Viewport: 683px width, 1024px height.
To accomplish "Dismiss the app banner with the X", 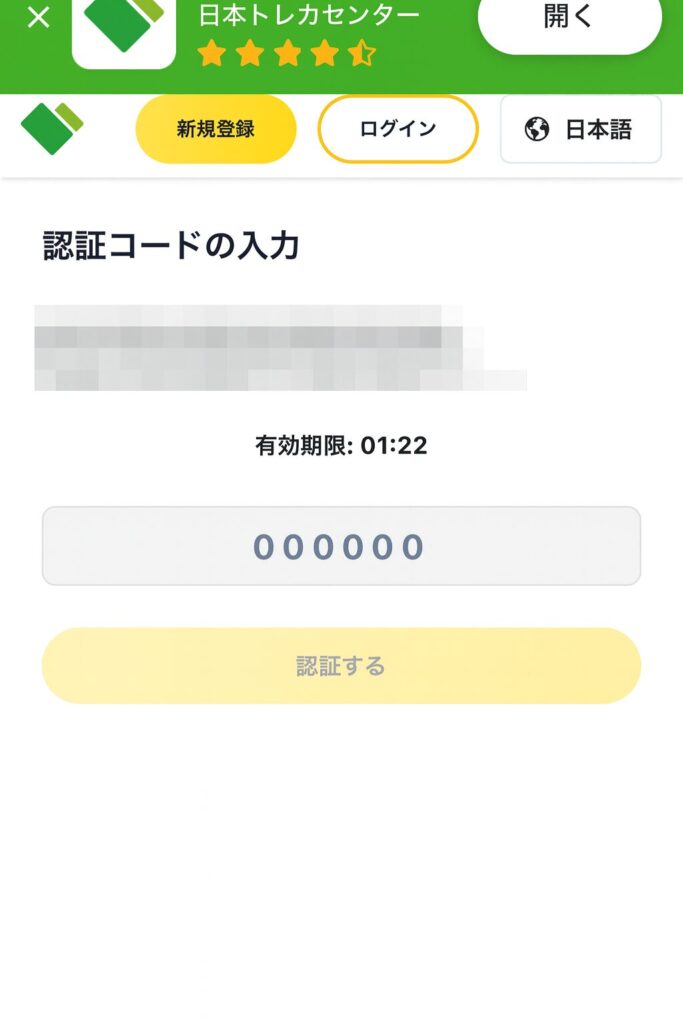I will point(38,18).
